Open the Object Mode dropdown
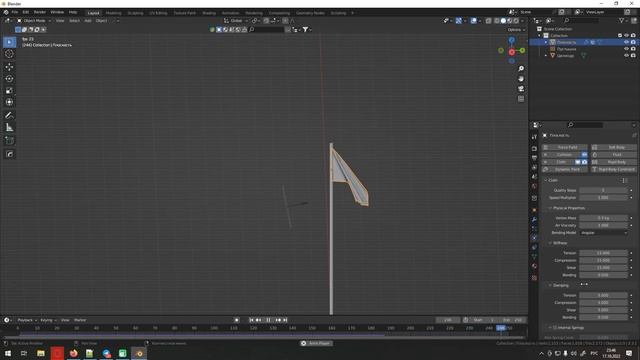640x360 pixels. point(34,20)
